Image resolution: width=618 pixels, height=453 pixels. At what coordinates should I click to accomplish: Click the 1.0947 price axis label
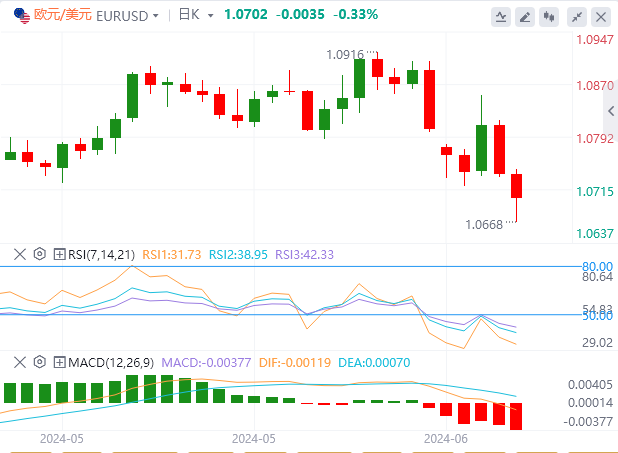click(x=595, y=40)
